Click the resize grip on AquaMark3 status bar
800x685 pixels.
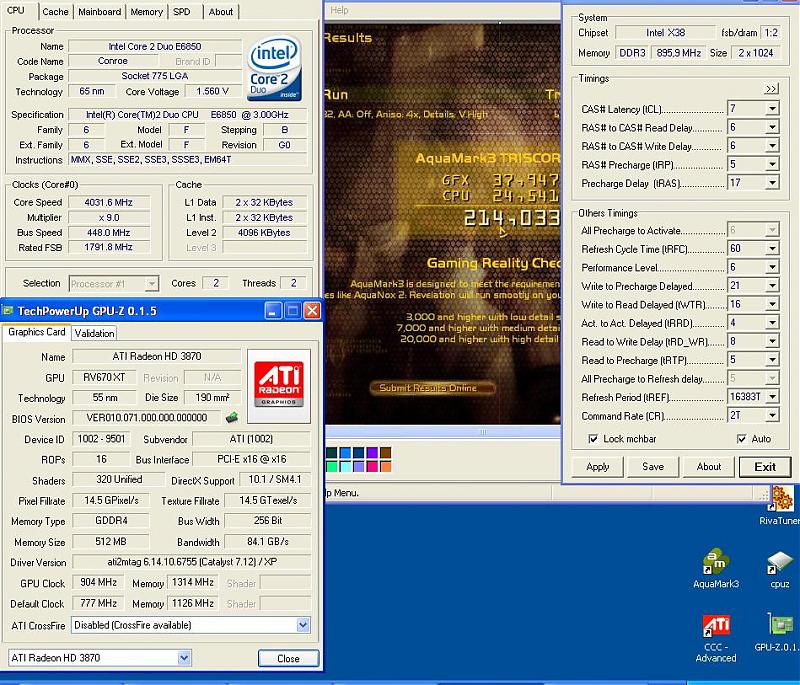tap(763, 494)
